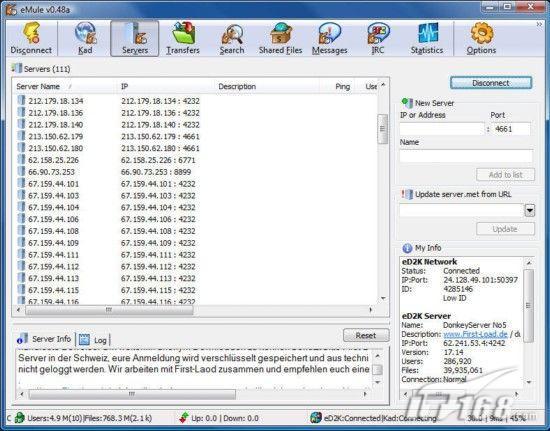This screenshot has width=550, height=431.
Task: Select server row 67.159.44.111
Action: tap(195, 255)
